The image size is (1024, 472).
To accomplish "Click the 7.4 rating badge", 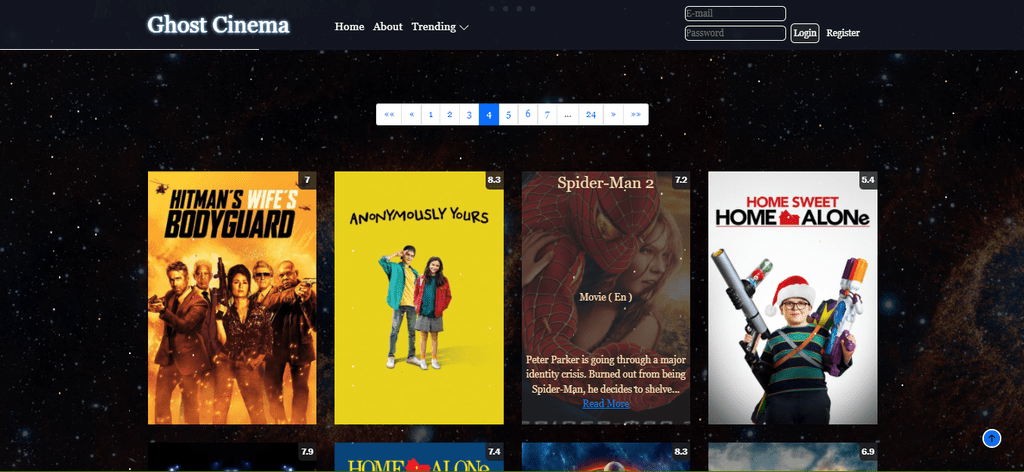I will tap(494, 451).
